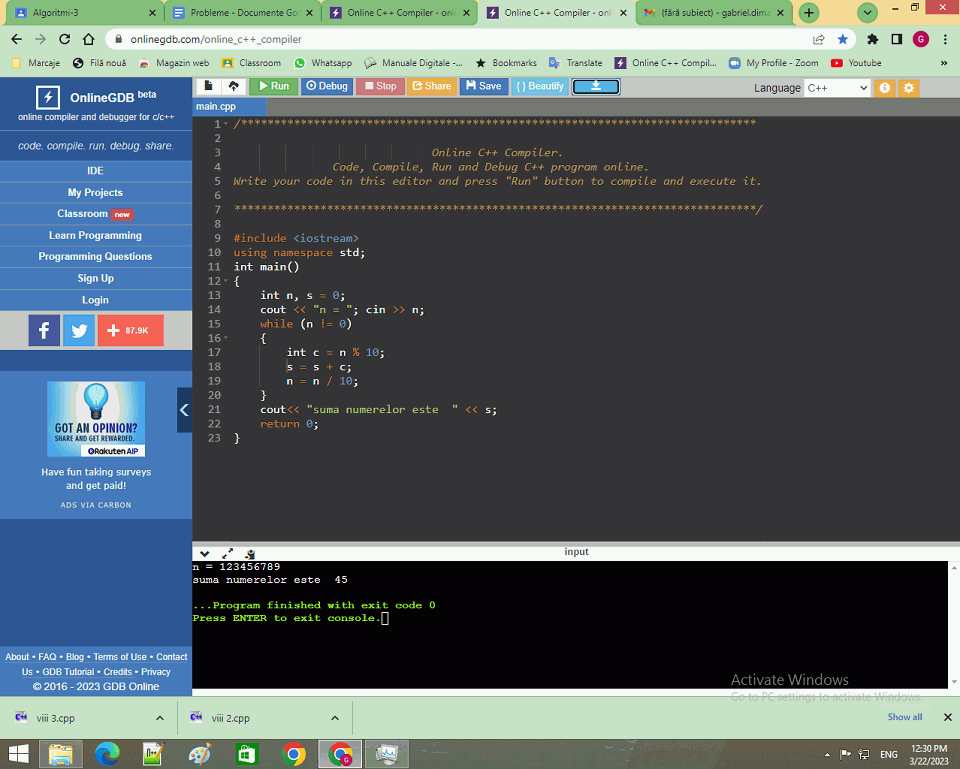Collapse the left sidebar arrow
This screenshot has height=769, width=960.
[184, 410]
